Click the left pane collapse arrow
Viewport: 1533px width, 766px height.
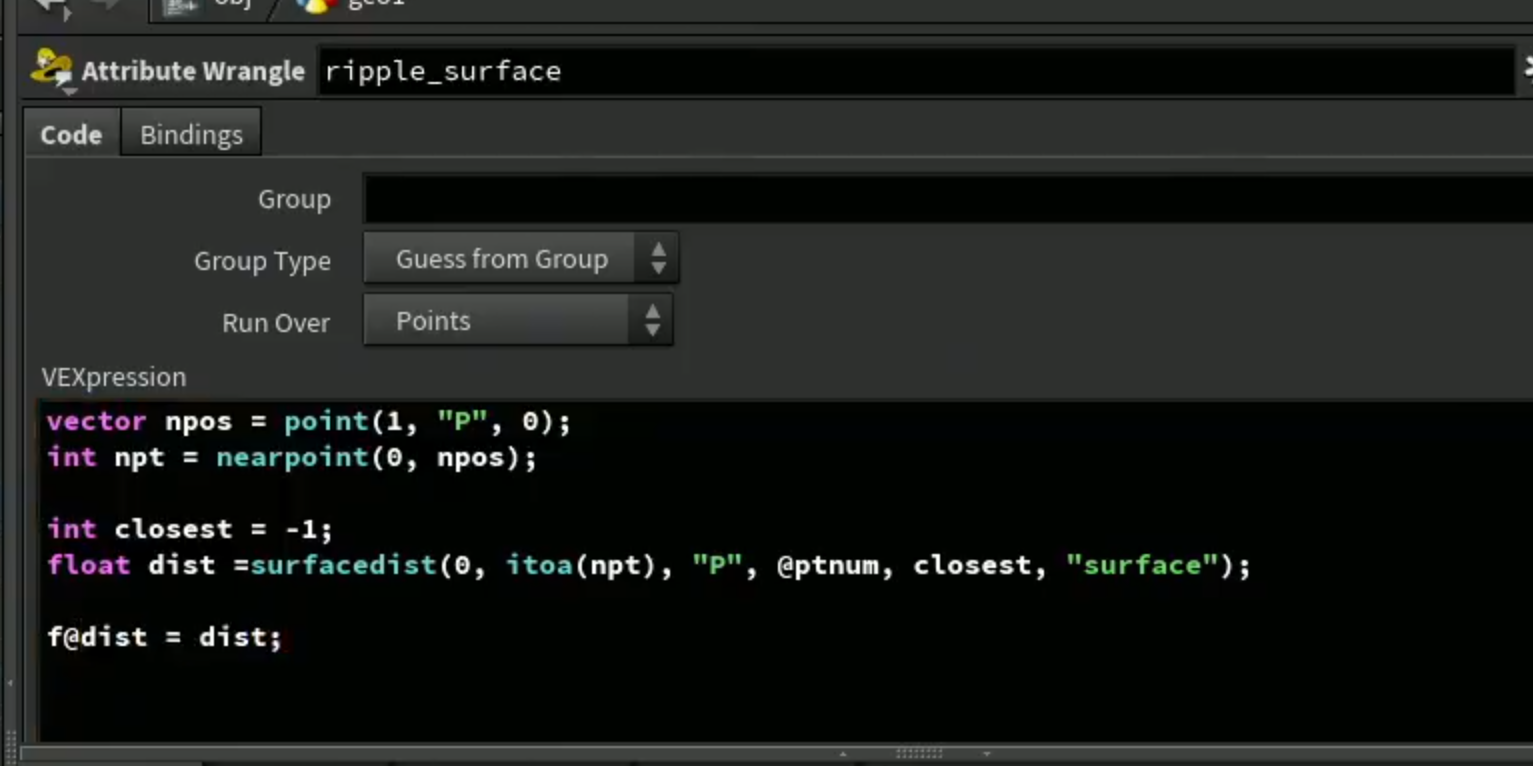click(x=10, y=684)
